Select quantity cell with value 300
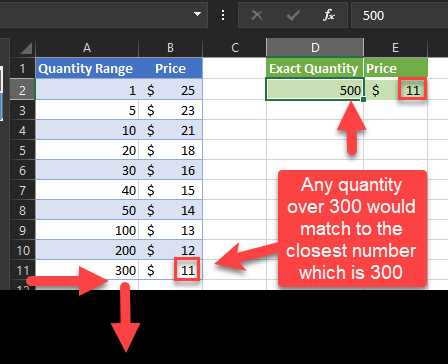 tap(87, 270)
